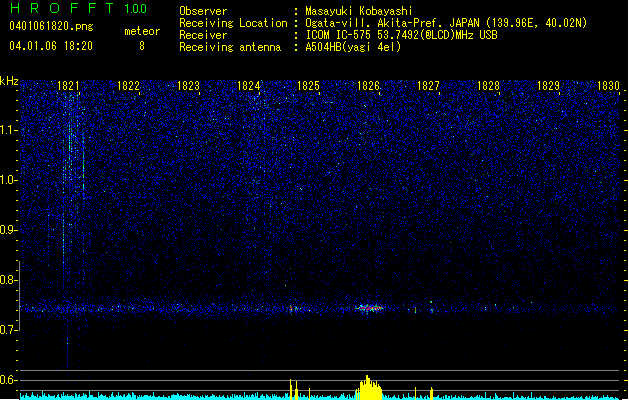The image size is (629, 400).
Task: Click observer name Masayuki Kobayashi
Action: pyautogui.click(x=359, y=11)
